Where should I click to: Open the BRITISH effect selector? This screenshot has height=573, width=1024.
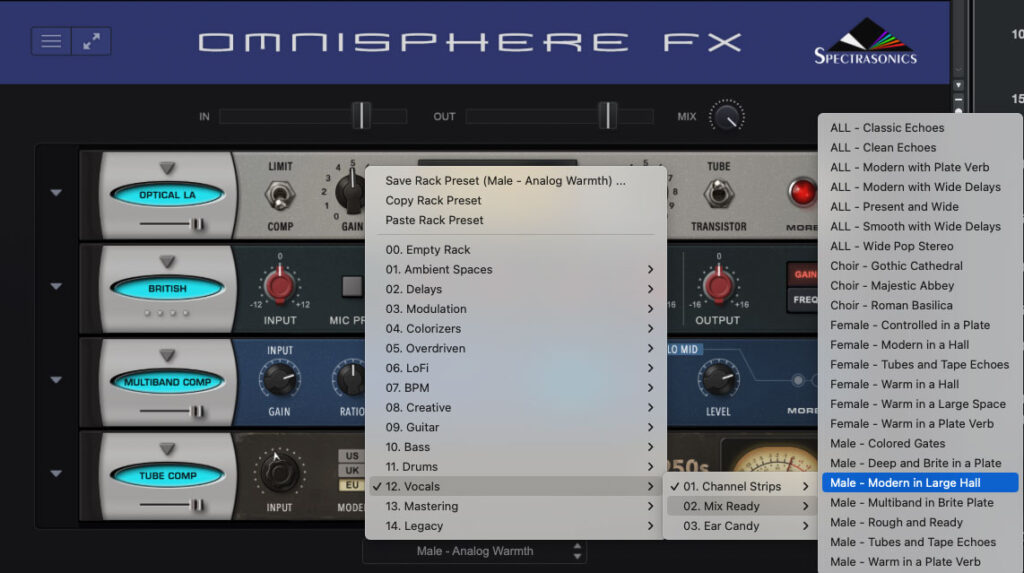point(167,288)
